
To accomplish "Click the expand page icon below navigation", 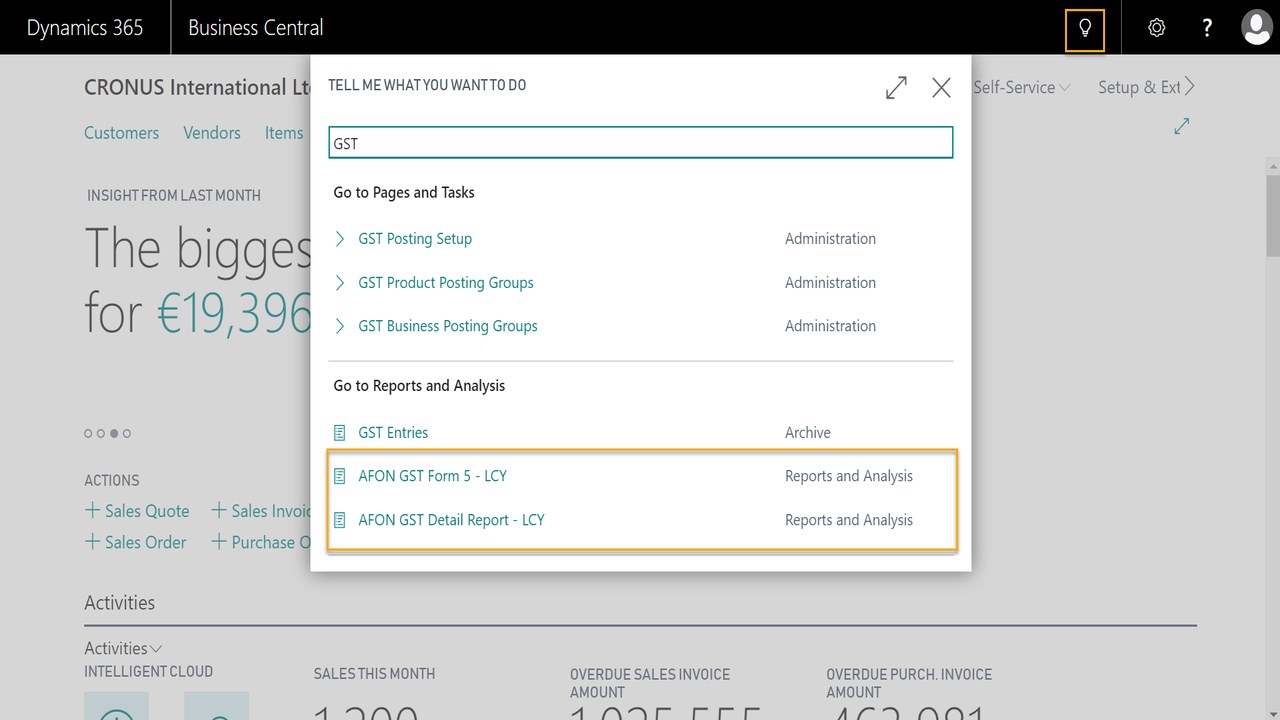I will 1182,126.
